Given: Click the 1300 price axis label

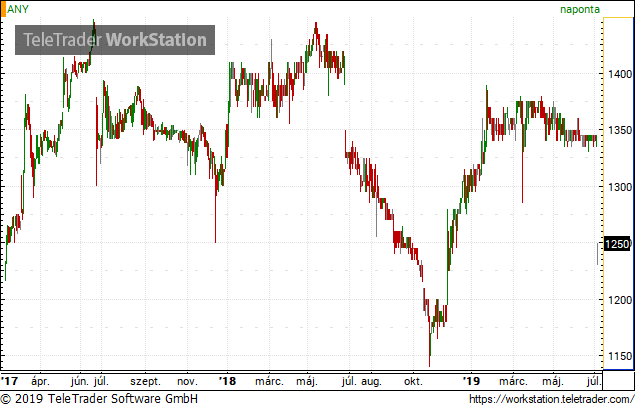Looking at the screenshot, I should [x=620, y=187].
